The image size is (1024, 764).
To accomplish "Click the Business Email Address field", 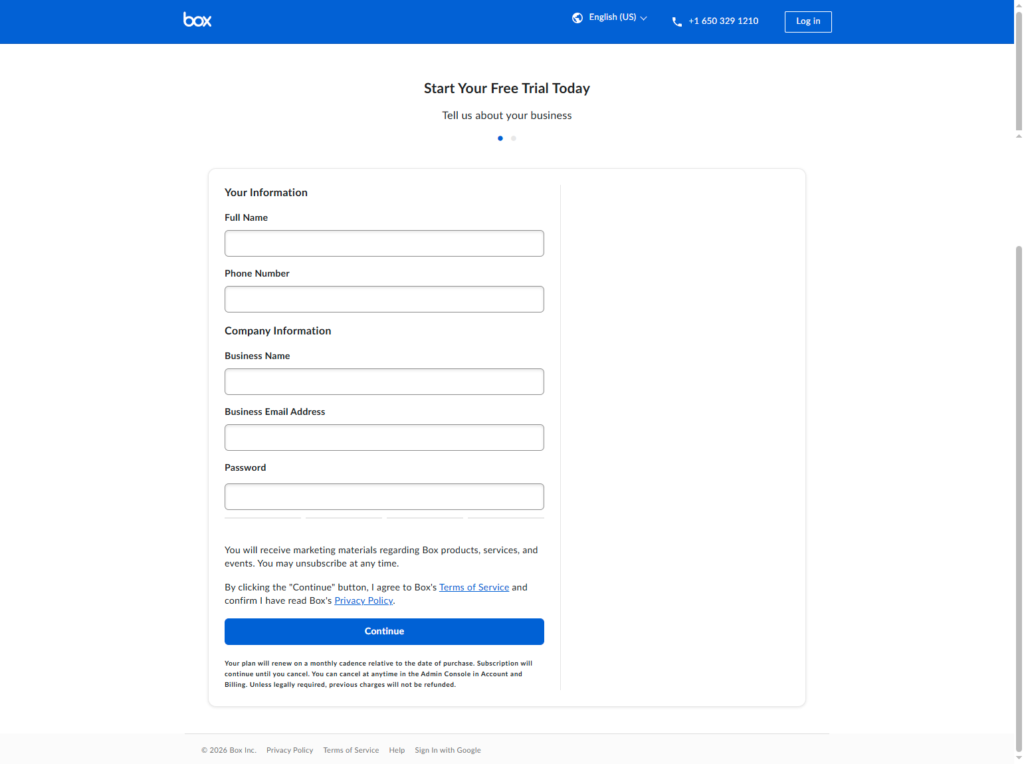I will [x=384, y=437].
